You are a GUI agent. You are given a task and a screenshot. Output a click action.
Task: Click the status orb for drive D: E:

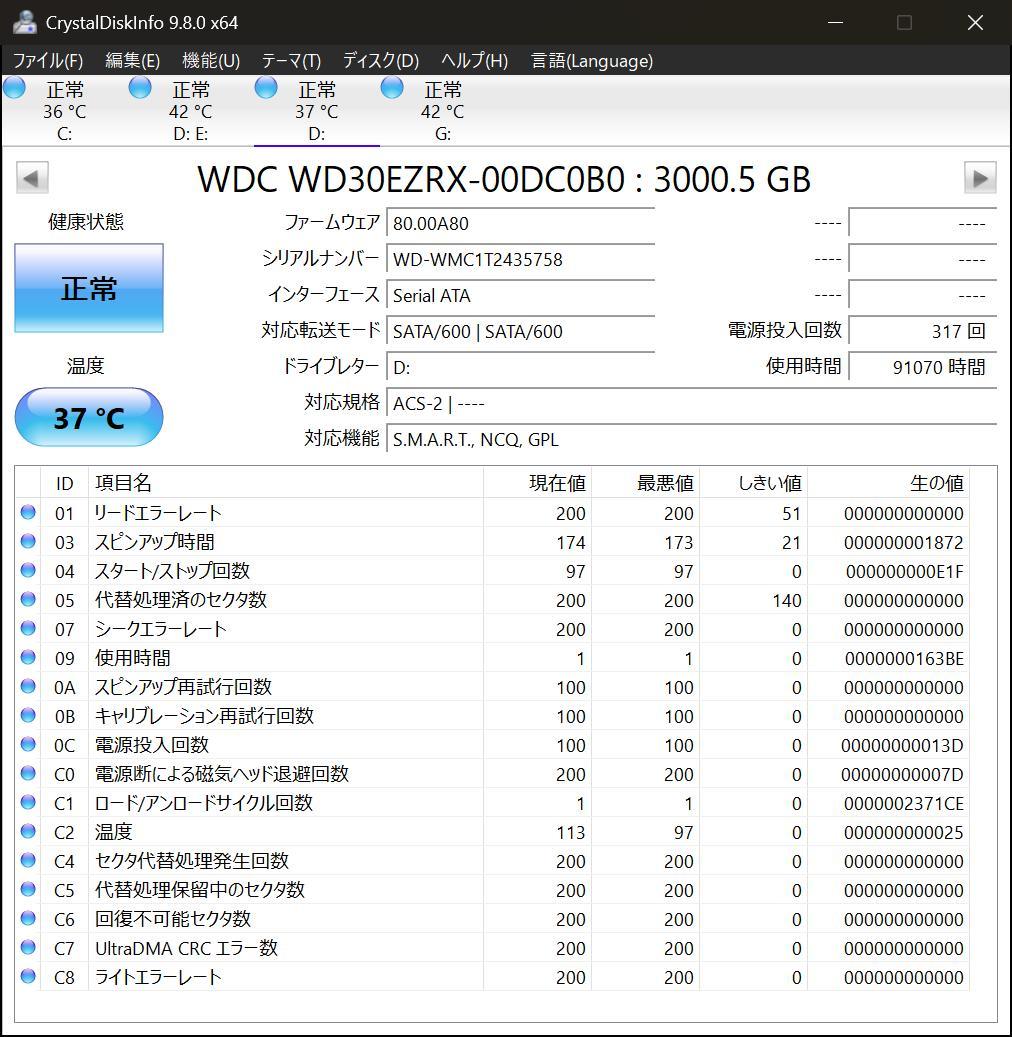pos(140,87)
